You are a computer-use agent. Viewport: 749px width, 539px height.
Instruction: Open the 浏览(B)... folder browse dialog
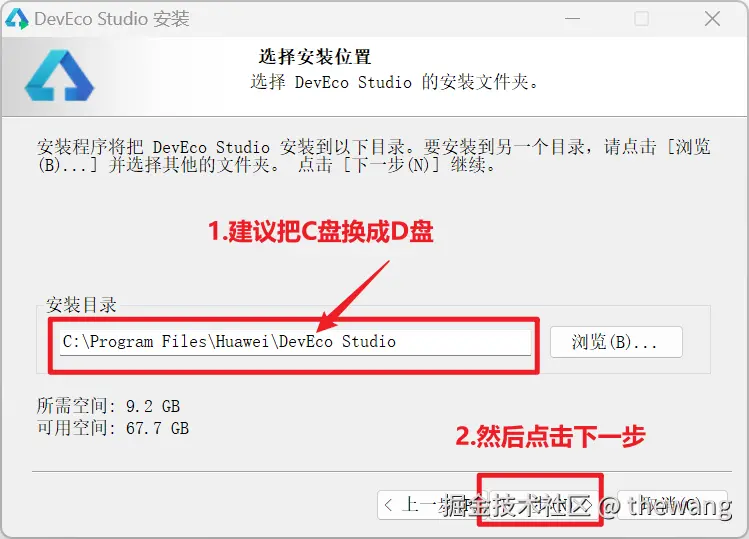616,342
